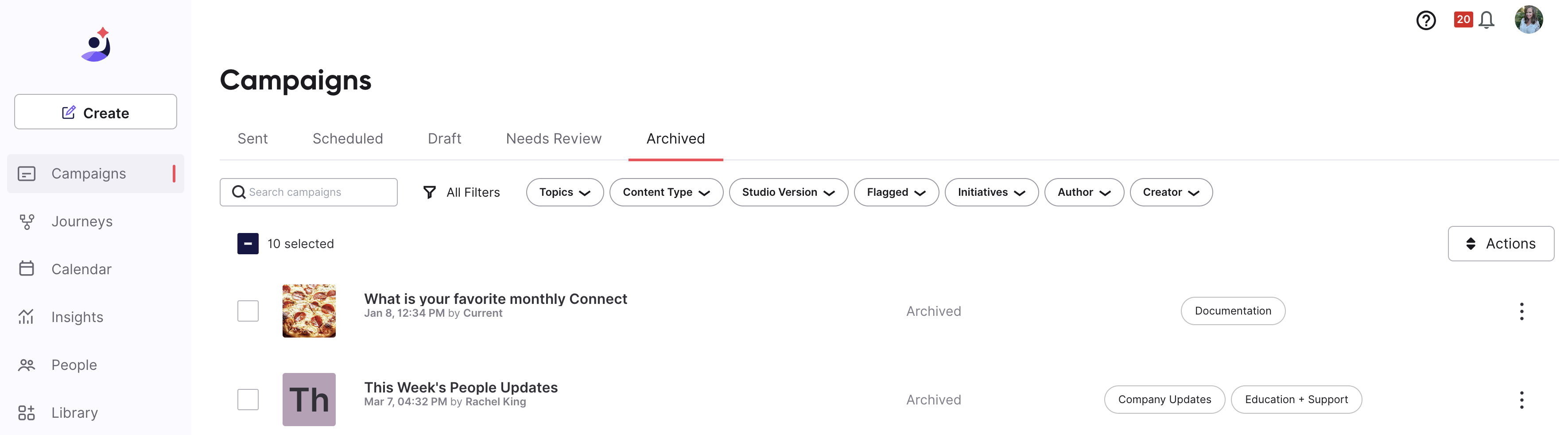Switch to the Draft tab
Image resolution: width=1568 pixels, height=435 pixels.
tap(444, 139)
